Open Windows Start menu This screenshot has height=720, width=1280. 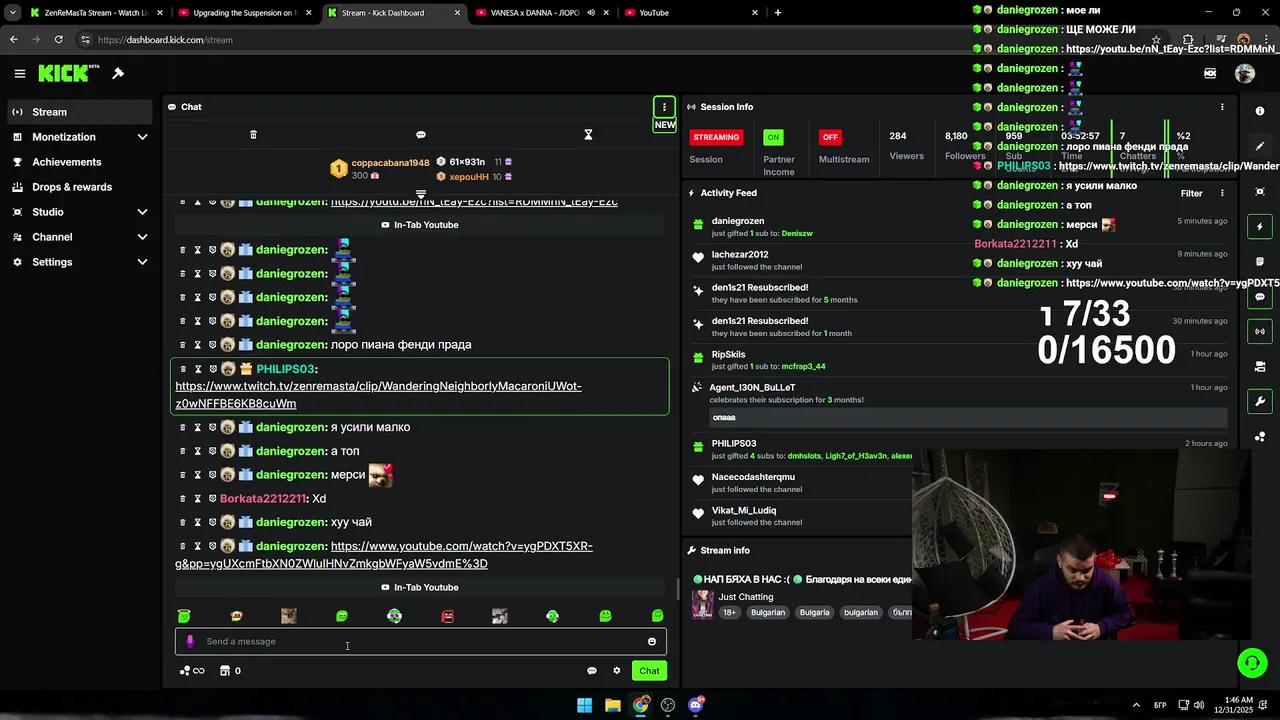click(x=584, y=705)
